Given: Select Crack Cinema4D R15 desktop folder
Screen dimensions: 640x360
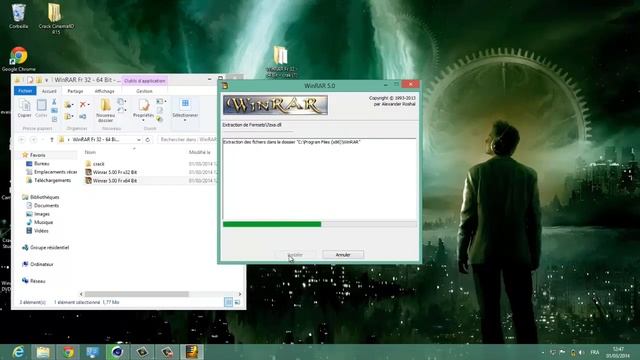Looking at the screenshot, I should point(56,18).
